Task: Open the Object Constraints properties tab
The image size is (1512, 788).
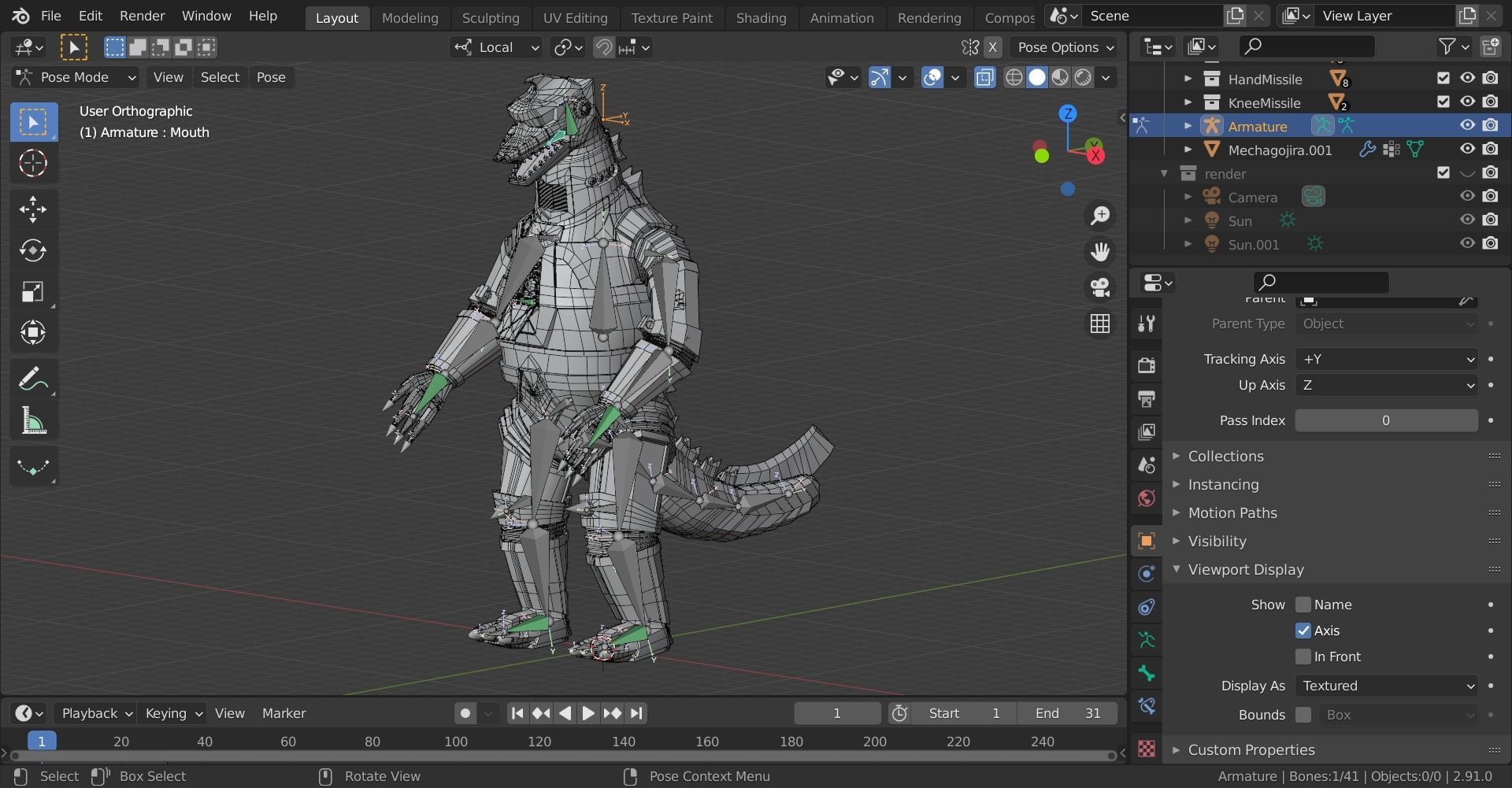Action: pos(1147,606)
